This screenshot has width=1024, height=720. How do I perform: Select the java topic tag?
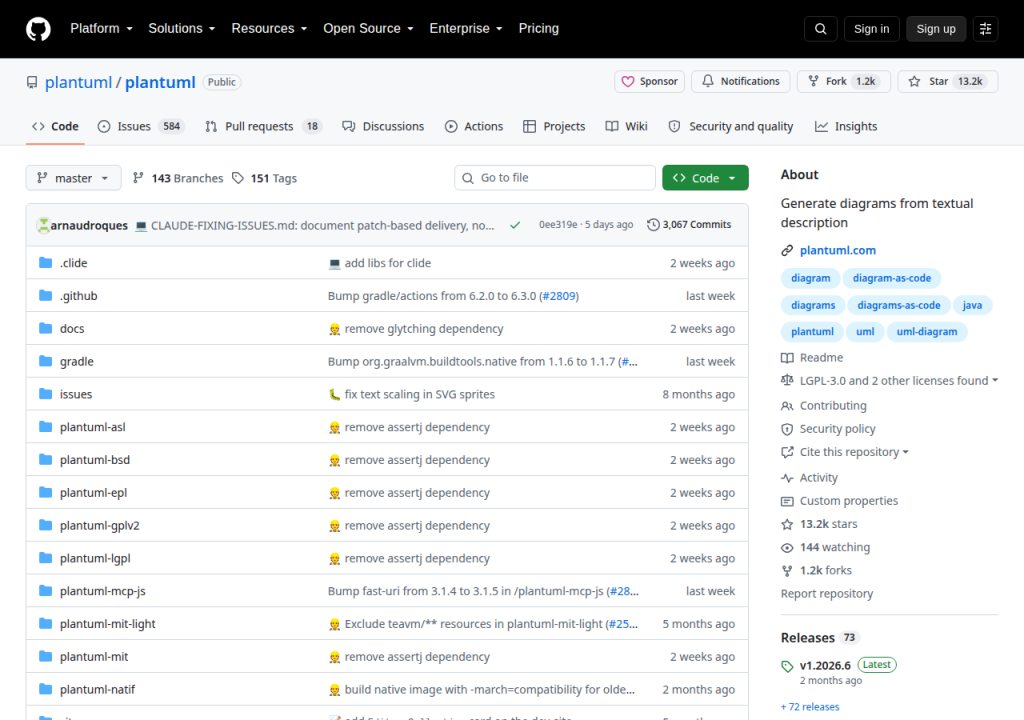tap(972, 305)
